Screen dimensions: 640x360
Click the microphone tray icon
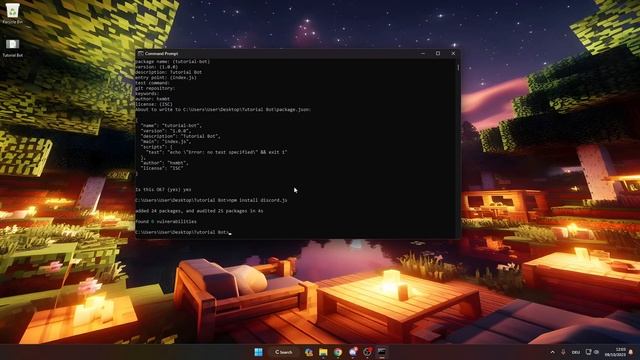(563, 352)
